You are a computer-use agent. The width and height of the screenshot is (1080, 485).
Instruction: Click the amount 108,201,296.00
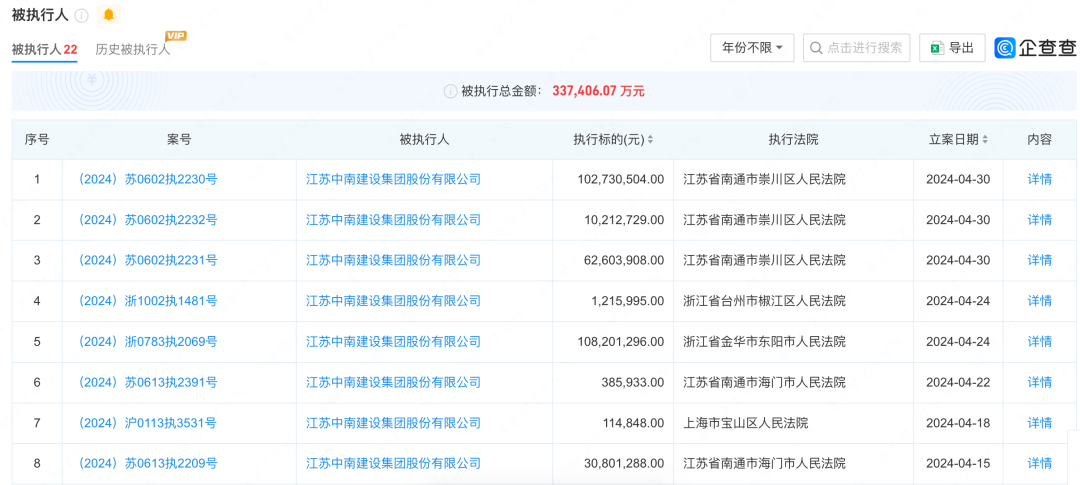click(x=621, y=342)
